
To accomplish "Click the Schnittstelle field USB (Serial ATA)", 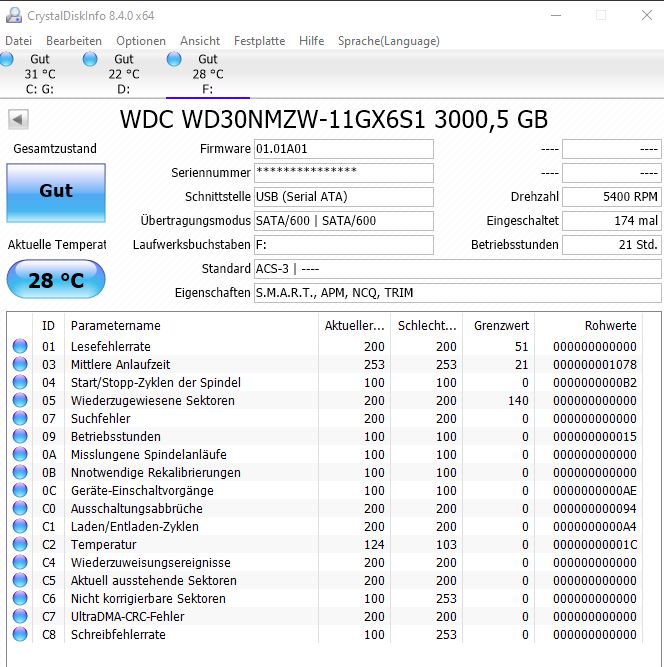I will (x=344, y=197).
